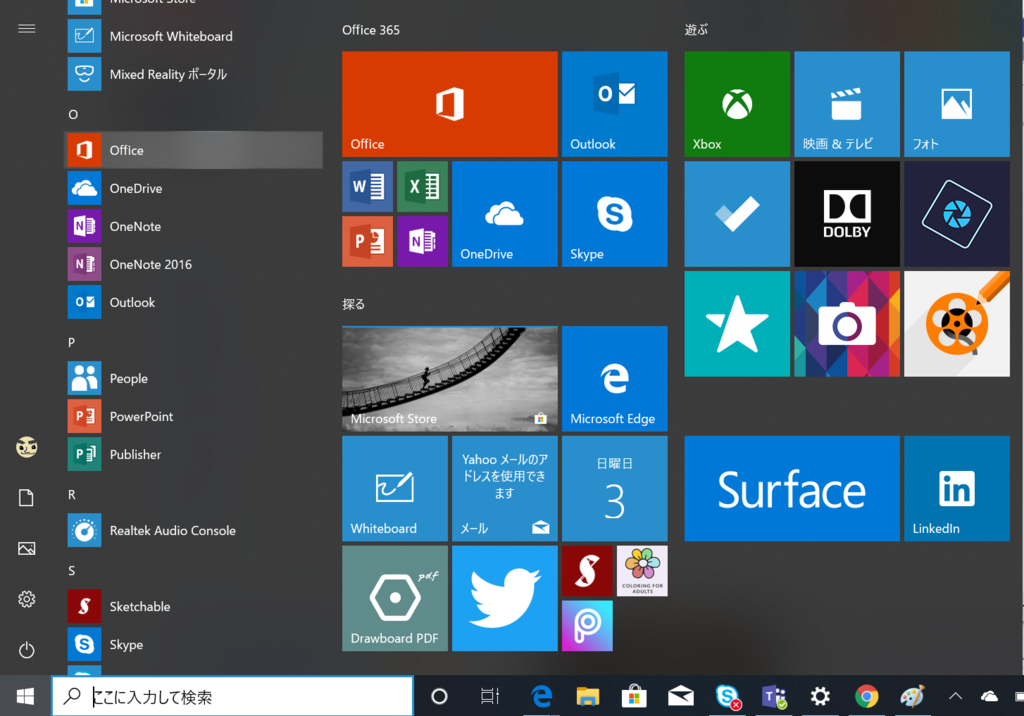Screen dimensions: 1024x716
Task: Select People in the app list
Action: click(194, 378)
